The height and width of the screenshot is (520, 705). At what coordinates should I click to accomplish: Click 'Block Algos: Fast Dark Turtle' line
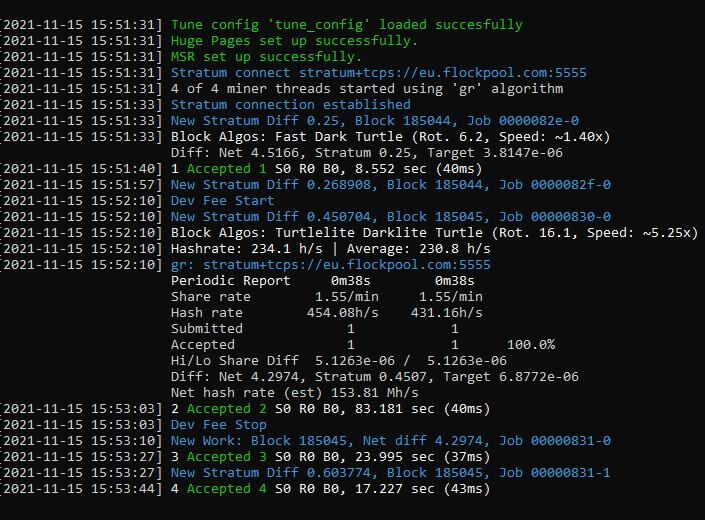pos(390,137)
